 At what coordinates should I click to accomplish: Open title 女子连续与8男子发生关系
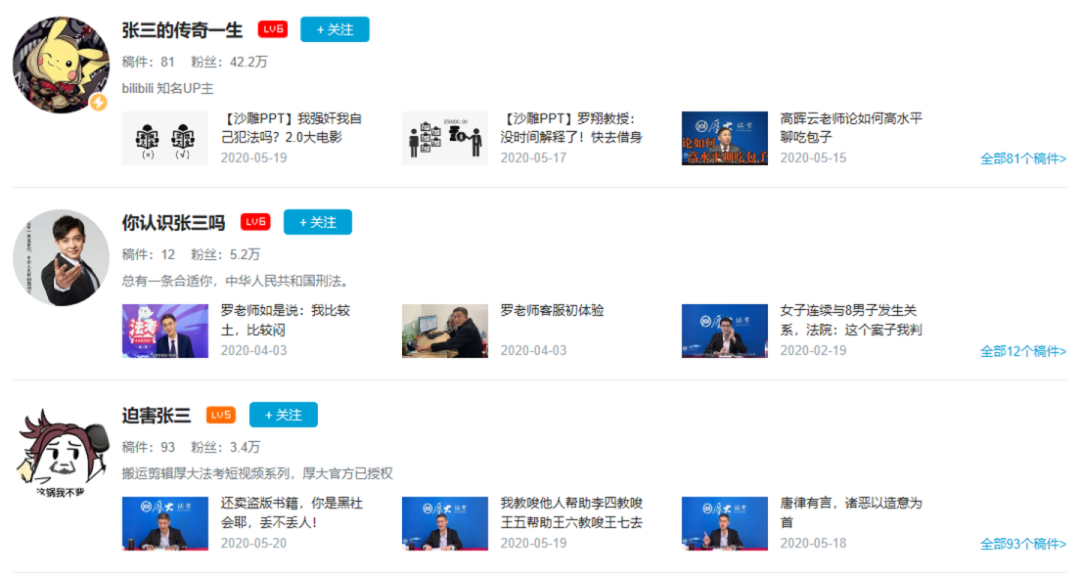[x=851, y=320]
